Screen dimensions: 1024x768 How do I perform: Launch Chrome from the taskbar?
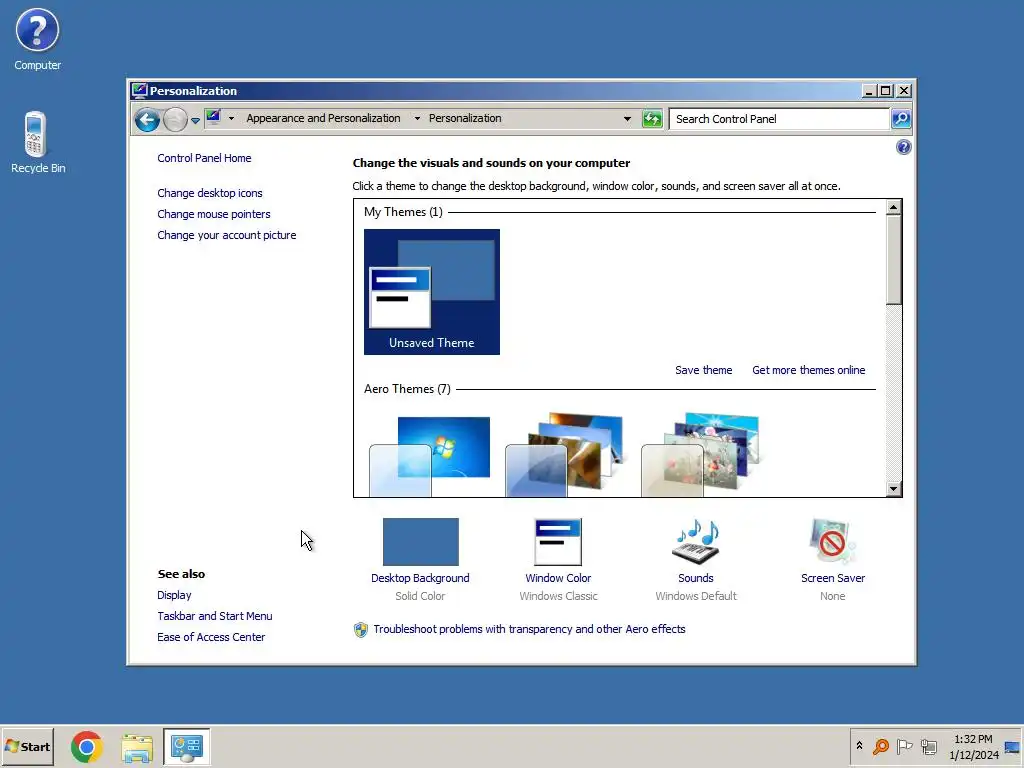click(x=86, y=747)
